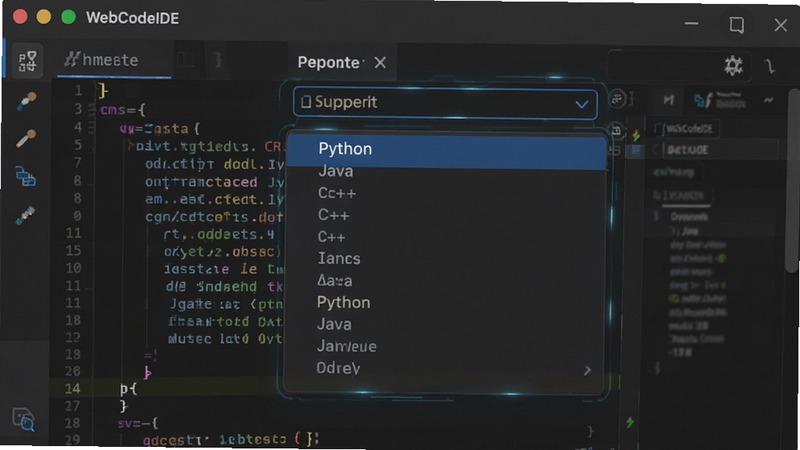Click the curved arrow icon right of the gear
Screen dimensions: 800x450
[770, 66]
